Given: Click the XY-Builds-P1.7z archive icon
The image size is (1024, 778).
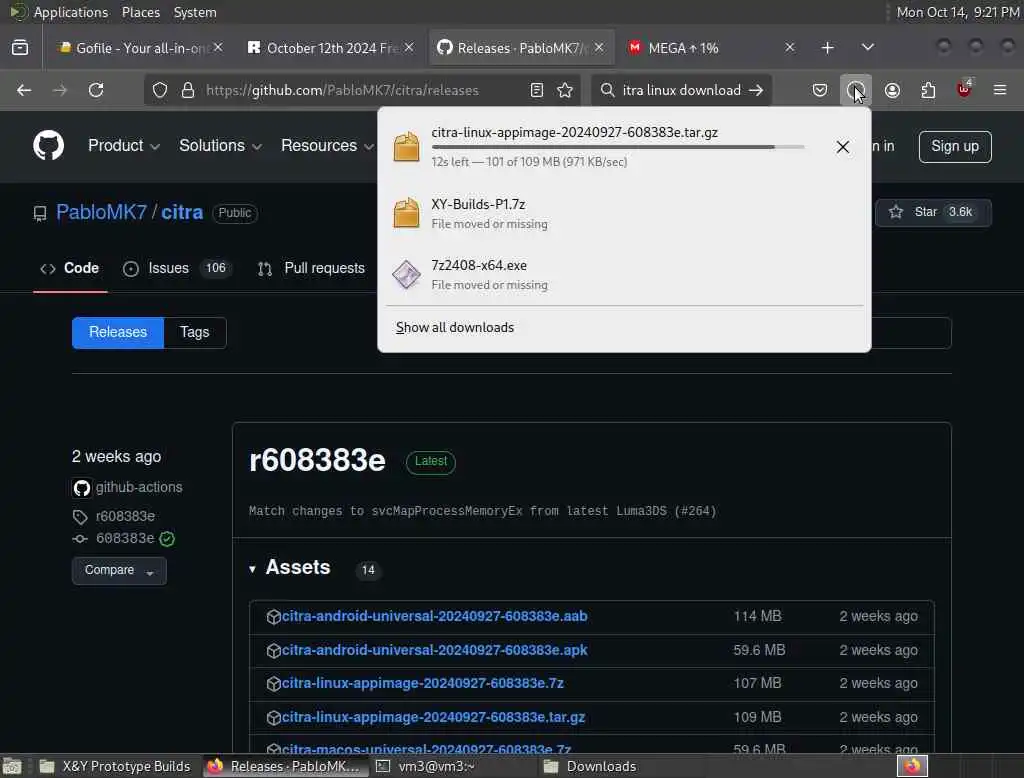Looking at the screenshot, I should pos(406,212).
